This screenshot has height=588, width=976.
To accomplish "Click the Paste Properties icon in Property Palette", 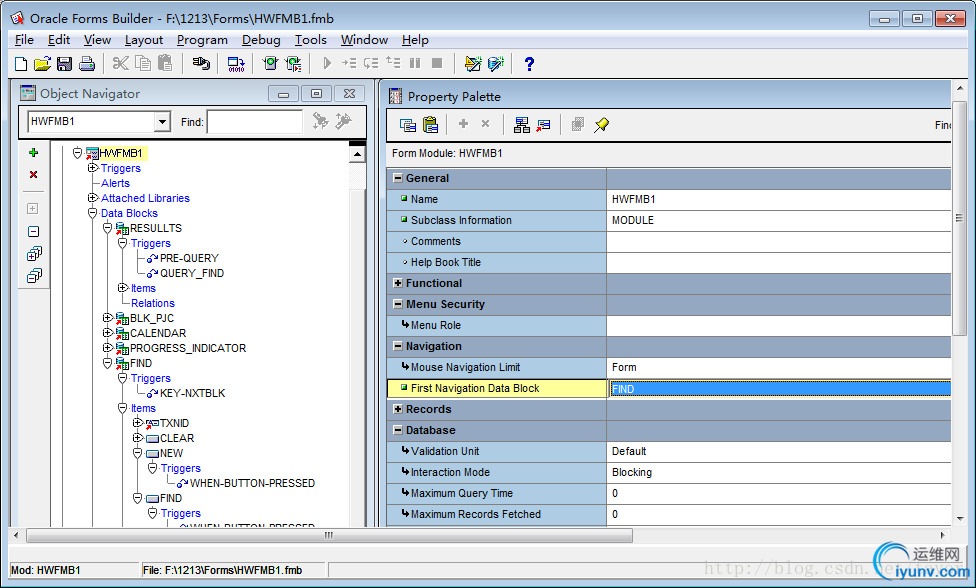I will (430, 125).
